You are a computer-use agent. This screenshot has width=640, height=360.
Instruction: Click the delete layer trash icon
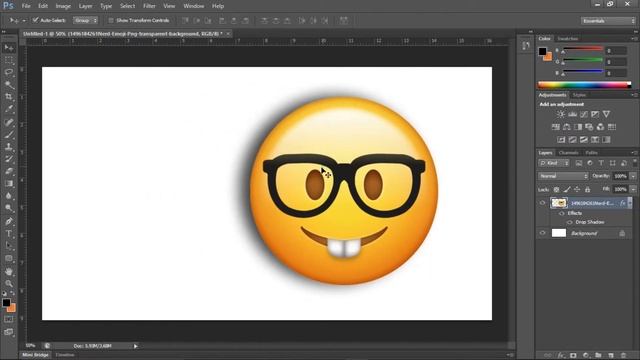(623, 356)
